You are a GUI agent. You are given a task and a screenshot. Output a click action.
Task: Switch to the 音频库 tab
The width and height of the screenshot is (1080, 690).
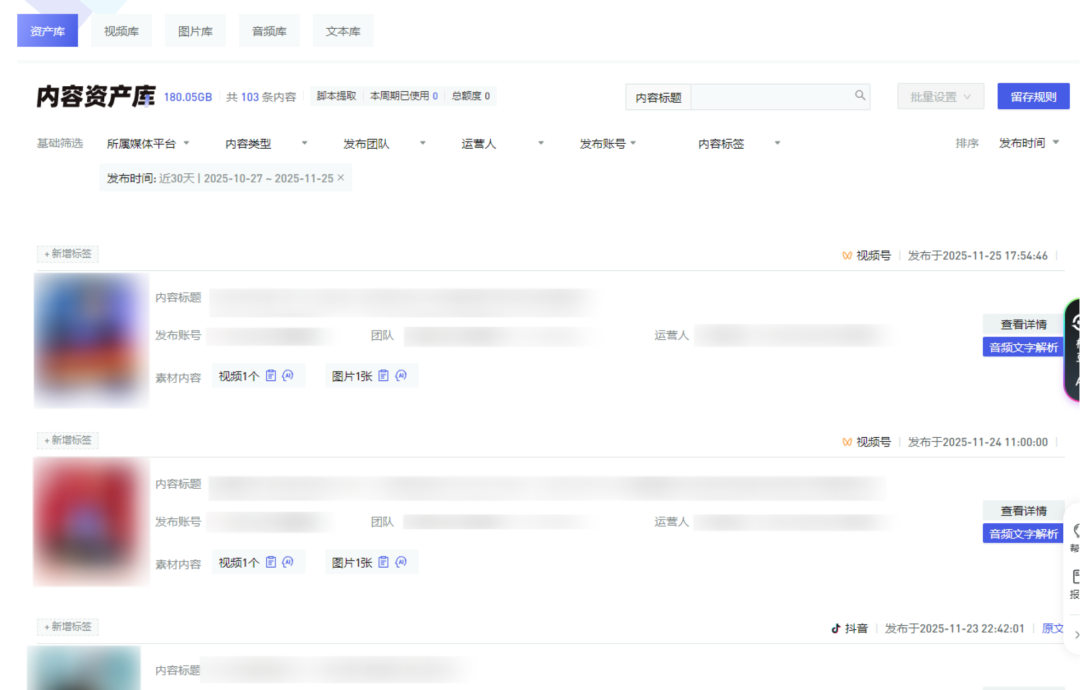269,31
